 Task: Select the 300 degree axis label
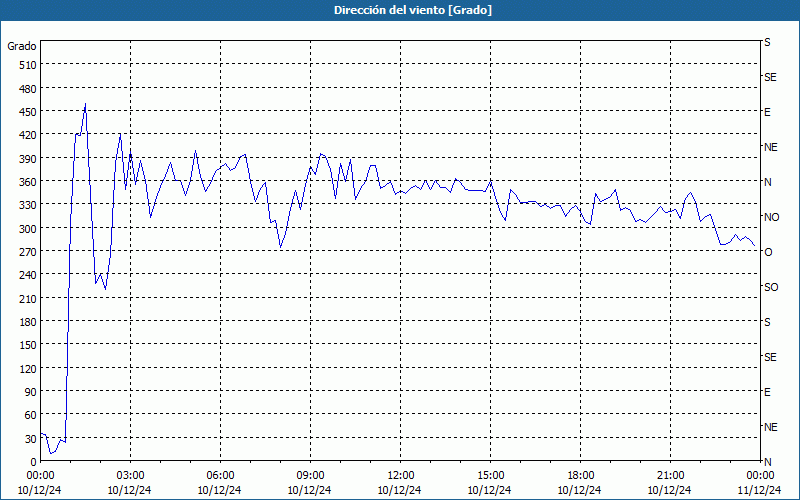click(x=28, y=229)
